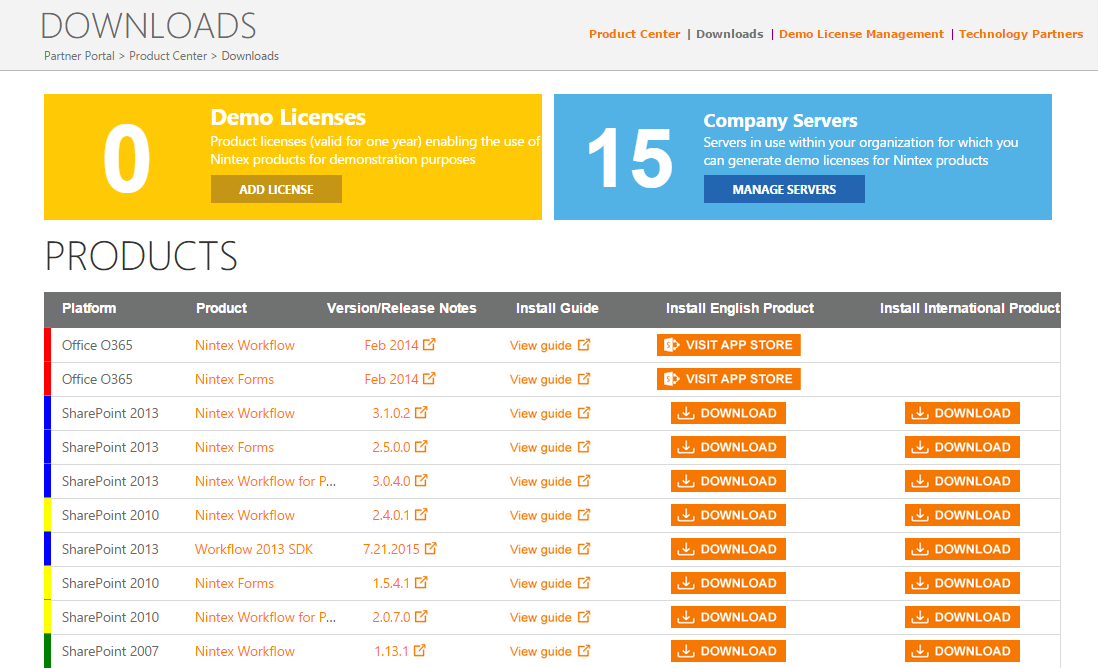Download English SharePoint 2013 Nintex Forms
The width and height of the screenshot is (1098, 668).
[728, 447]
